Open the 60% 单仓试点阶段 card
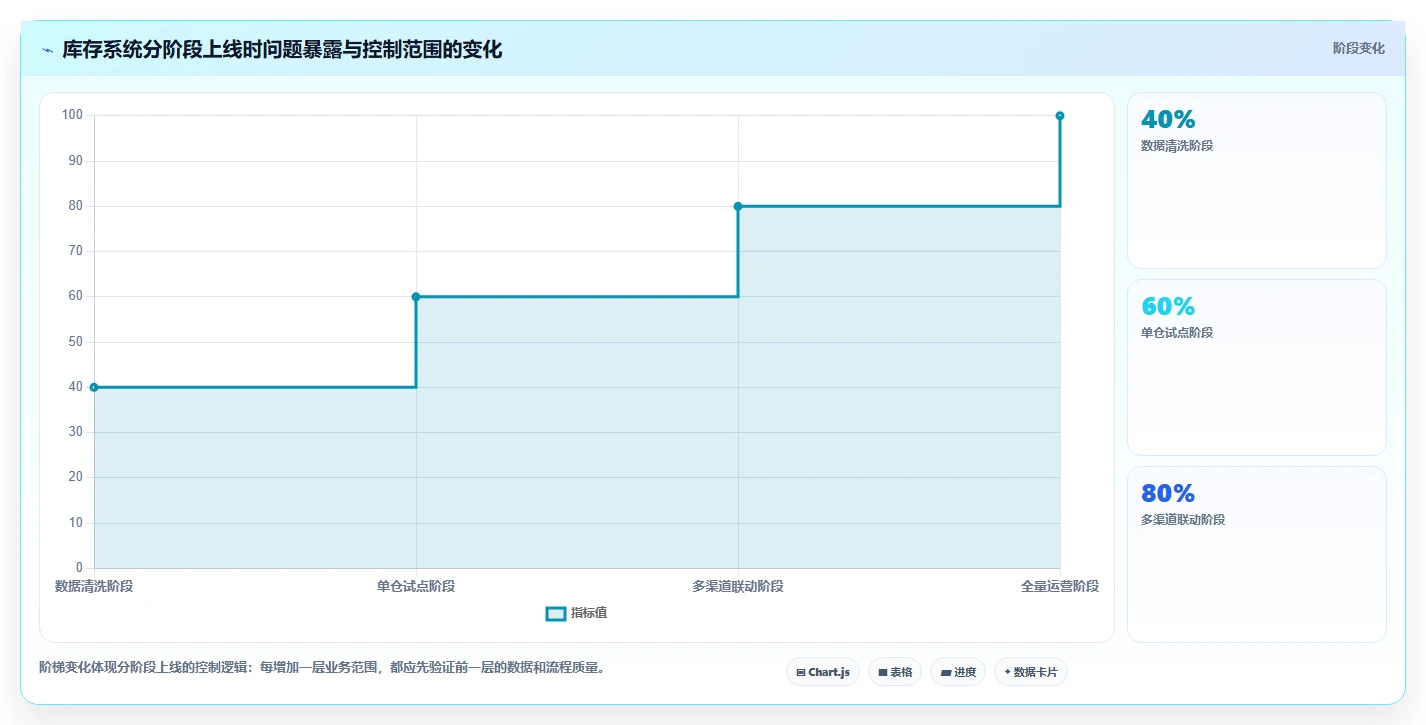1426x725 pixels. 1257,367
